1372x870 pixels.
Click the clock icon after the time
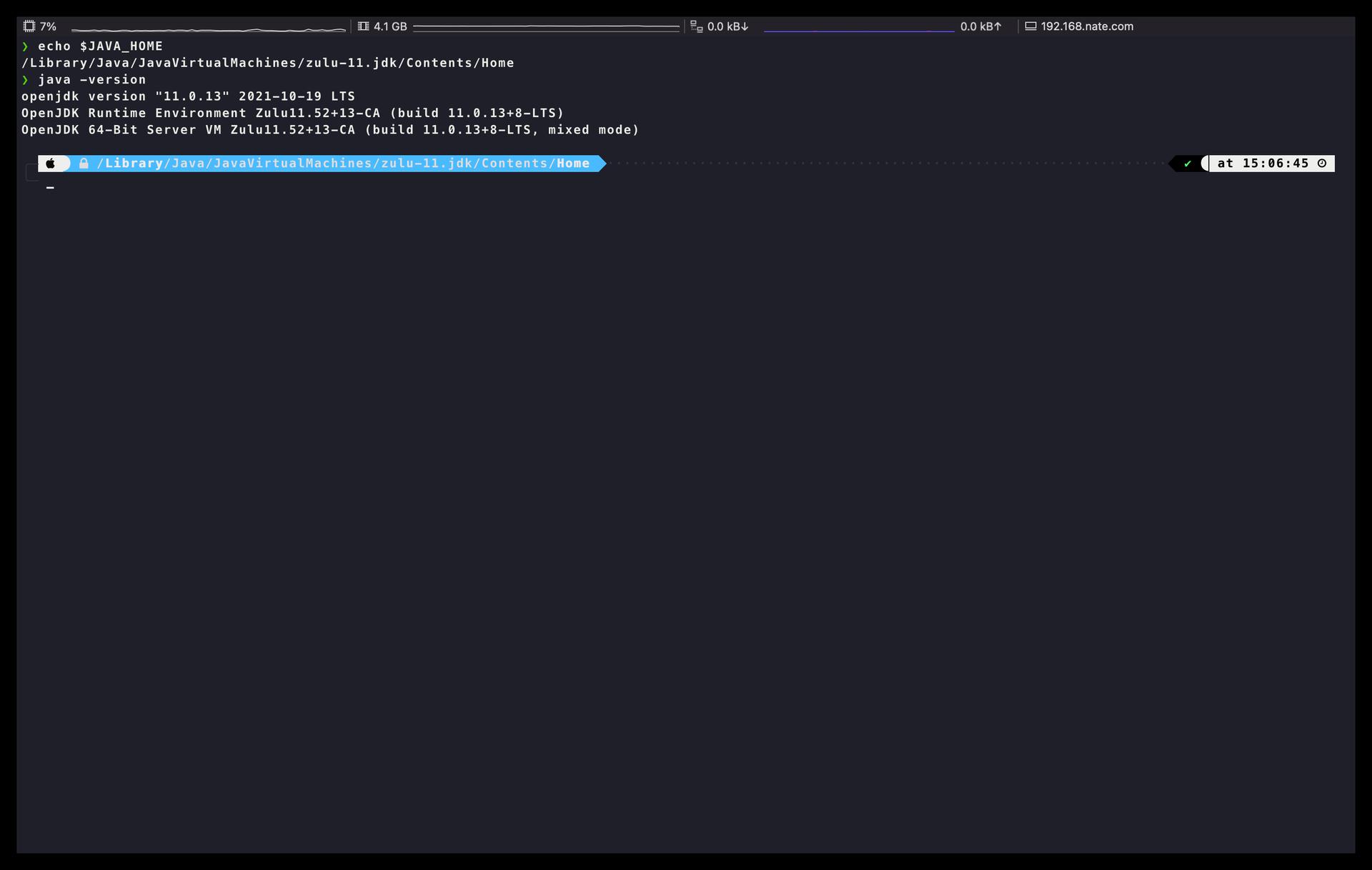click(x=1322, y=164)
